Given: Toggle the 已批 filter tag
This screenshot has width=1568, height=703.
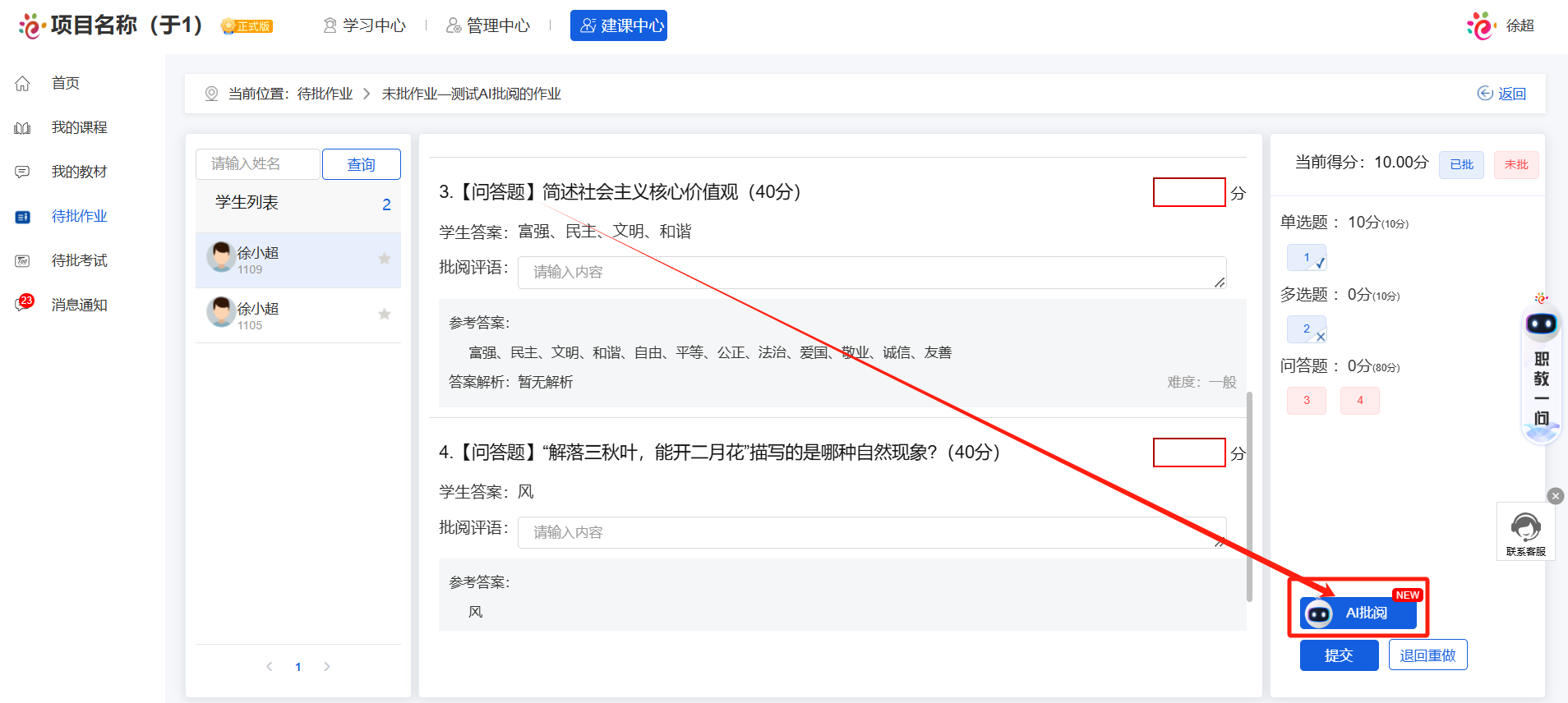Looking at the screenshot, I should click(1460, 164).
